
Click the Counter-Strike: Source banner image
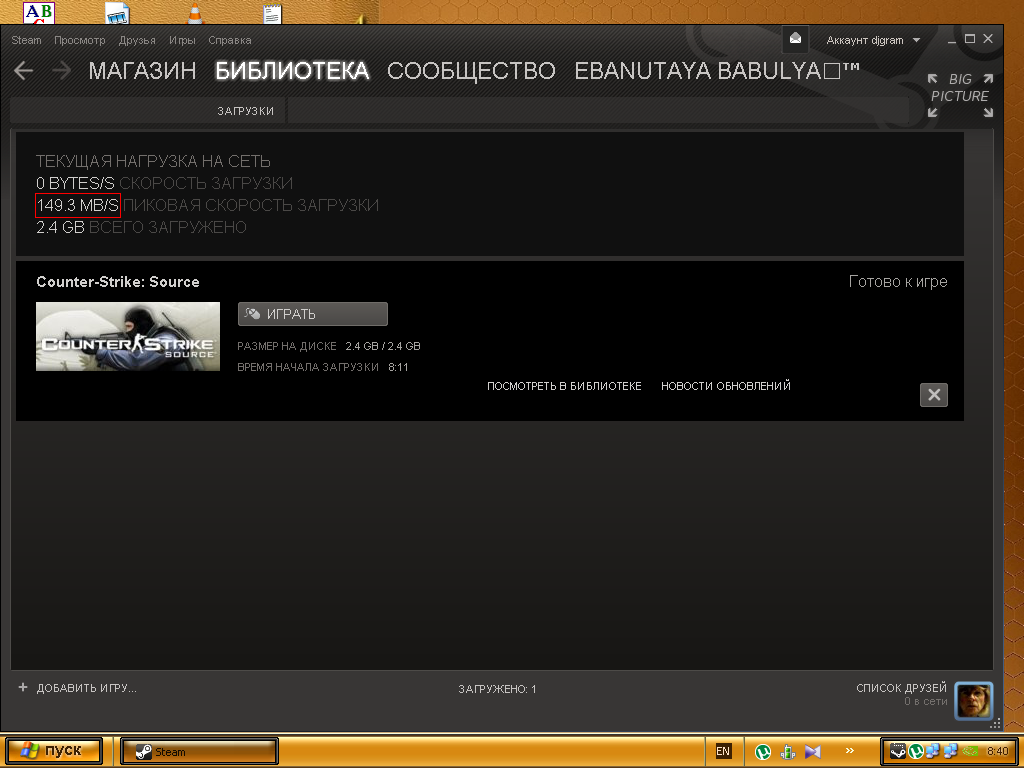(128, 336)
